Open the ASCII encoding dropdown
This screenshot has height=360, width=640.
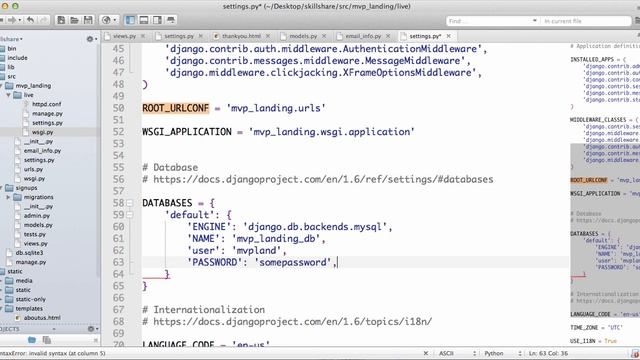457,353
